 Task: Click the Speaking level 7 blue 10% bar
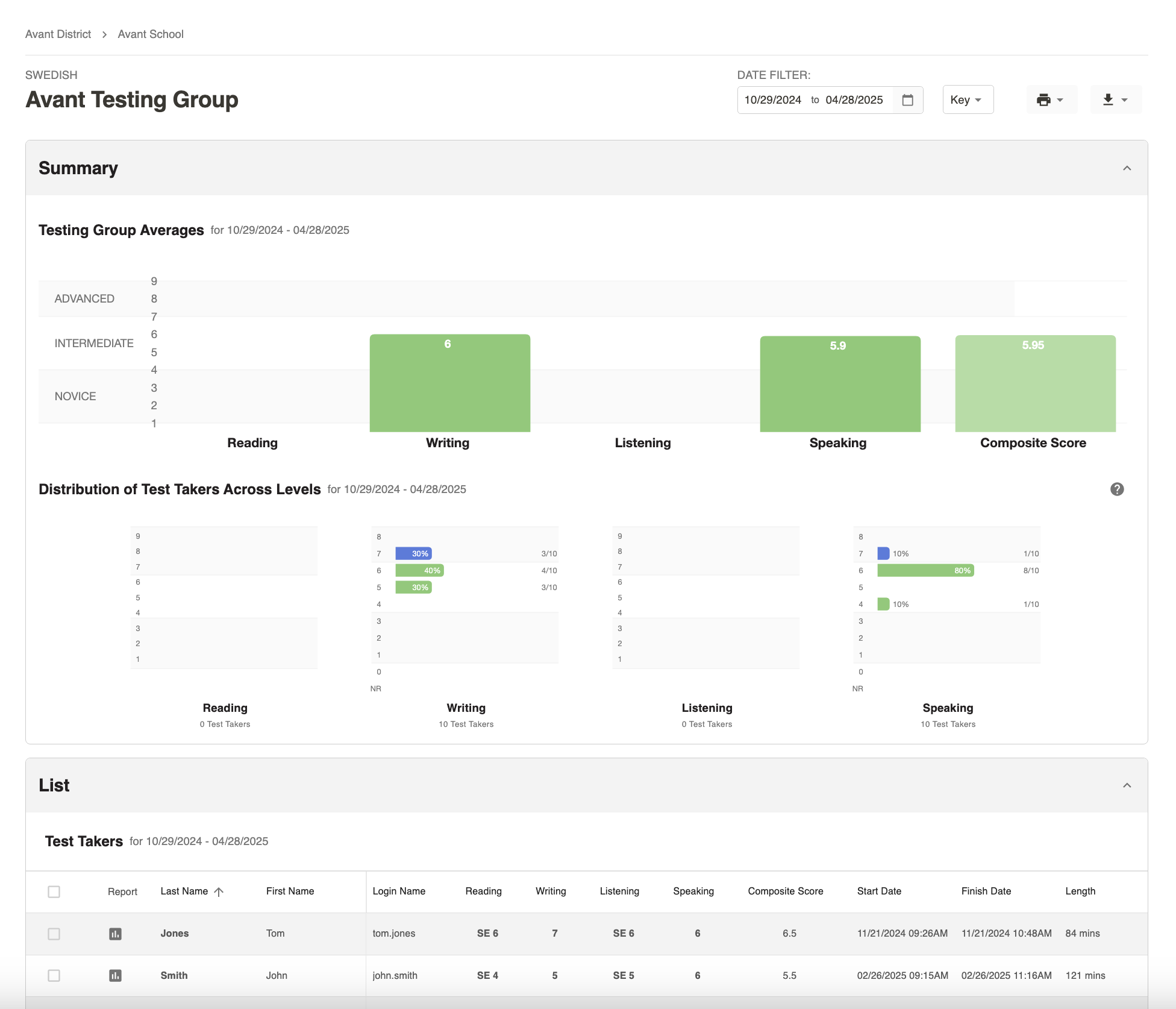883,554
